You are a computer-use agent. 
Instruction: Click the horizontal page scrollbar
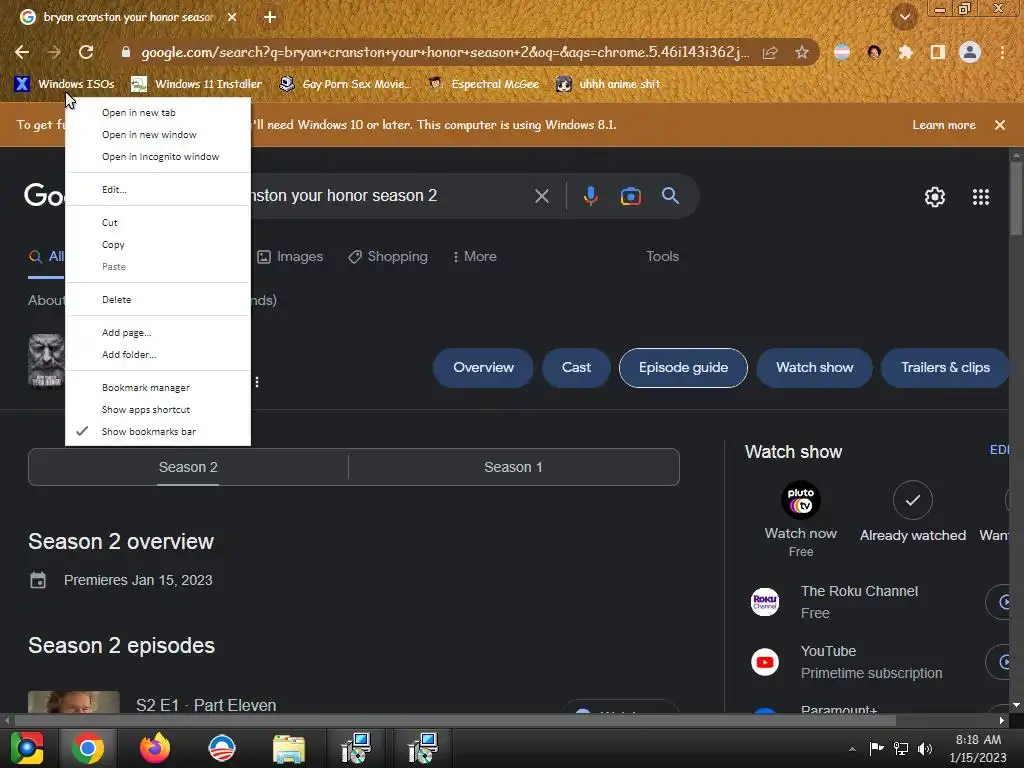point(455,720)
